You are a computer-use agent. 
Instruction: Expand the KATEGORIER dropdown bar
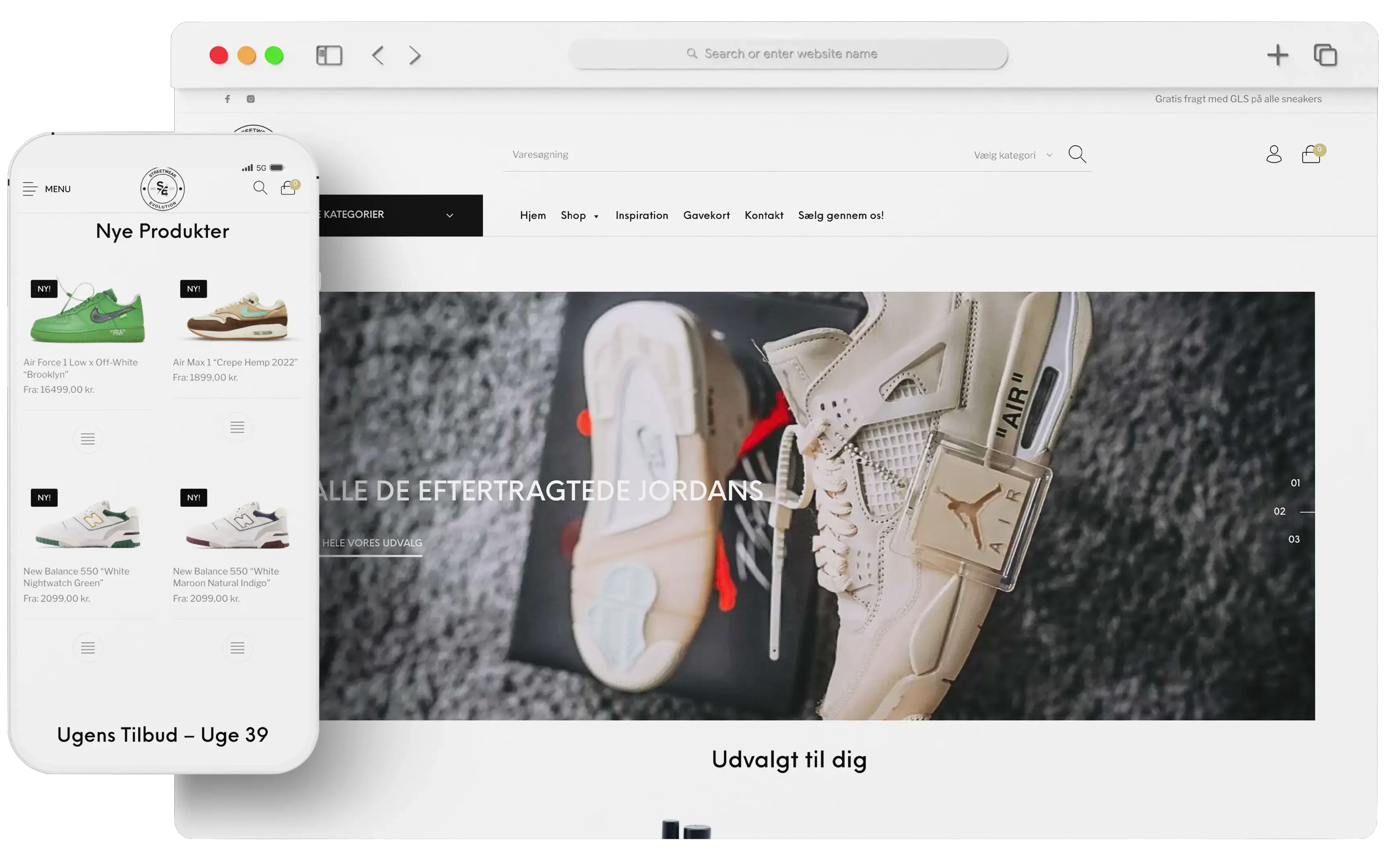pyautogui.click(x=400, y=216)
